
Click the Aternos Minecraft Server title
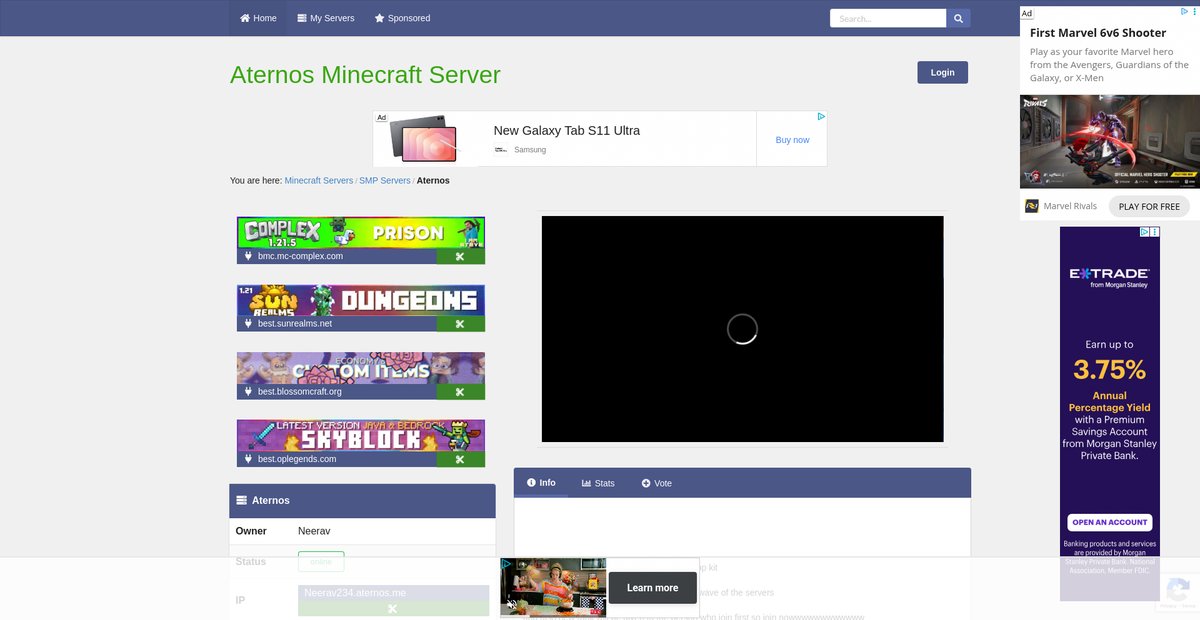[365, 75]
